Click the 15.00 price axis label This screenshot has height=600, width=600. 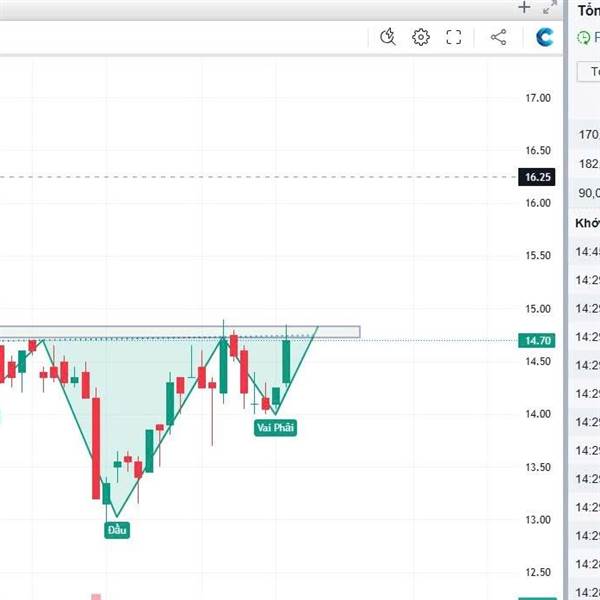[538, 308]
